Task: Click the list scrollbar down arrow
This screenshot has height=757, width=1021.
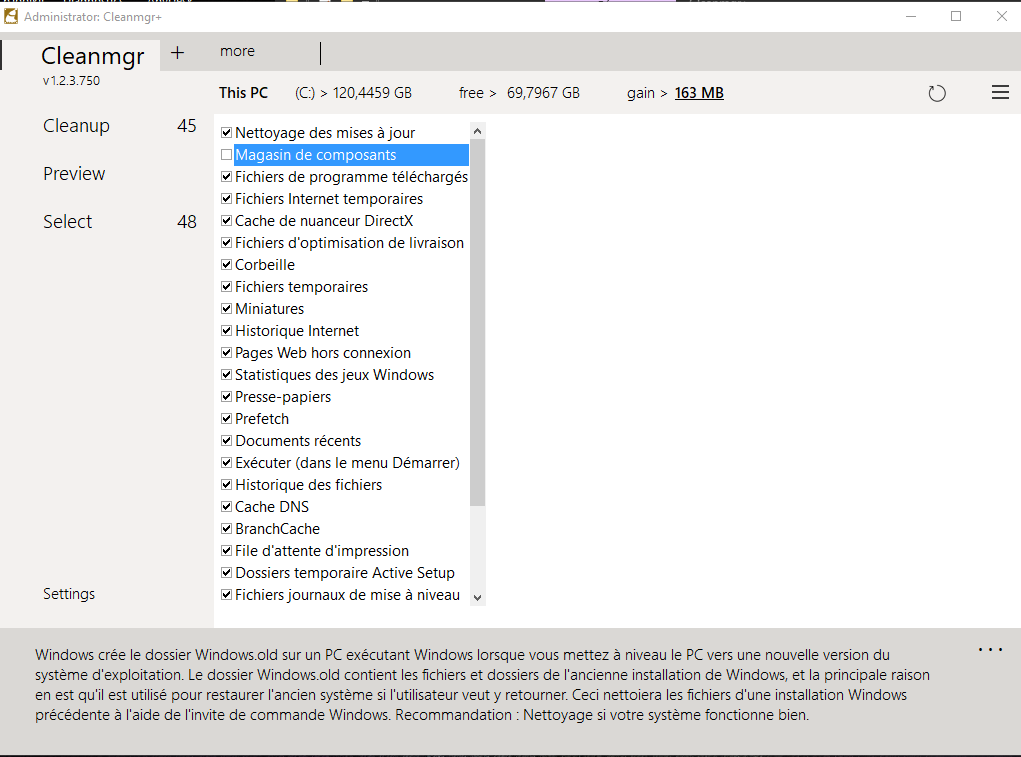Action: 477,598
